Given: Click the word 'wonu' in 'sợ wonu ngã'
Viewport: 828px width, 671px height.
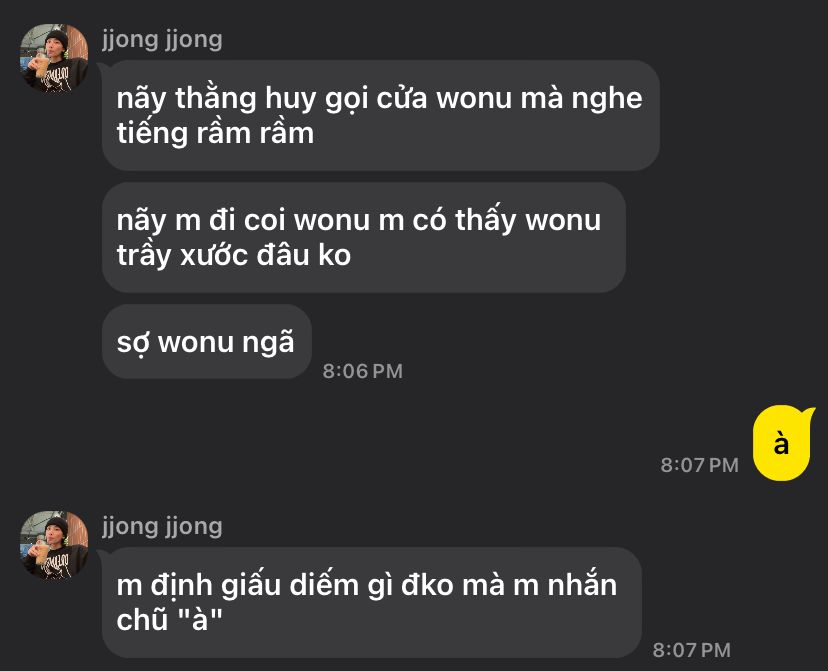Looking at the screenshot, I should click(x=196, y=343).
